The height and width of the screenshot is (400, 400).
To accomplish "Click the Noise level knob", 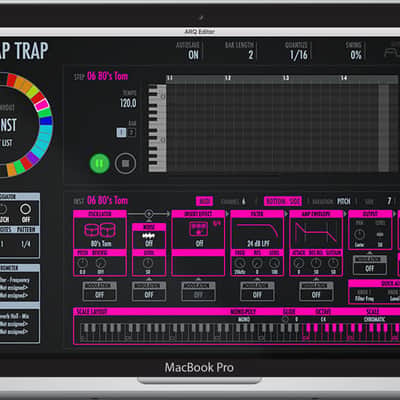I will point(148,264).
